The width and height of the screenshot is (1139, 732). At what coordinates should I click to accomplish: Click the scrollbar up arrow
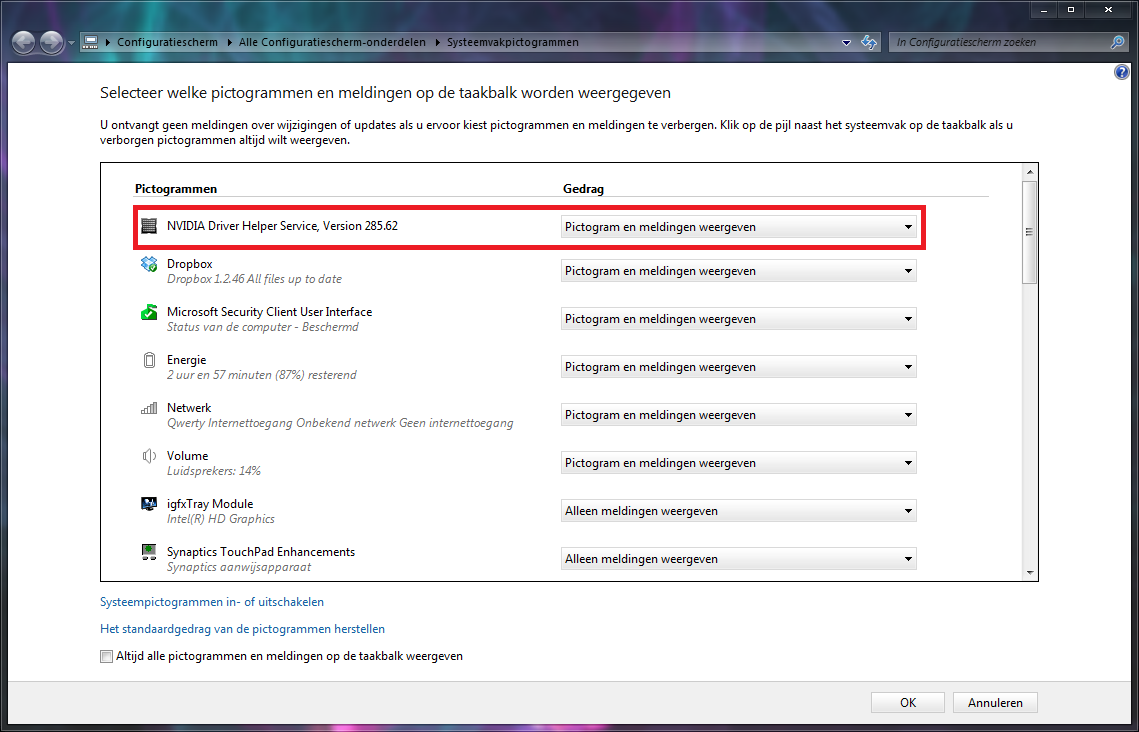point(1029,172)
